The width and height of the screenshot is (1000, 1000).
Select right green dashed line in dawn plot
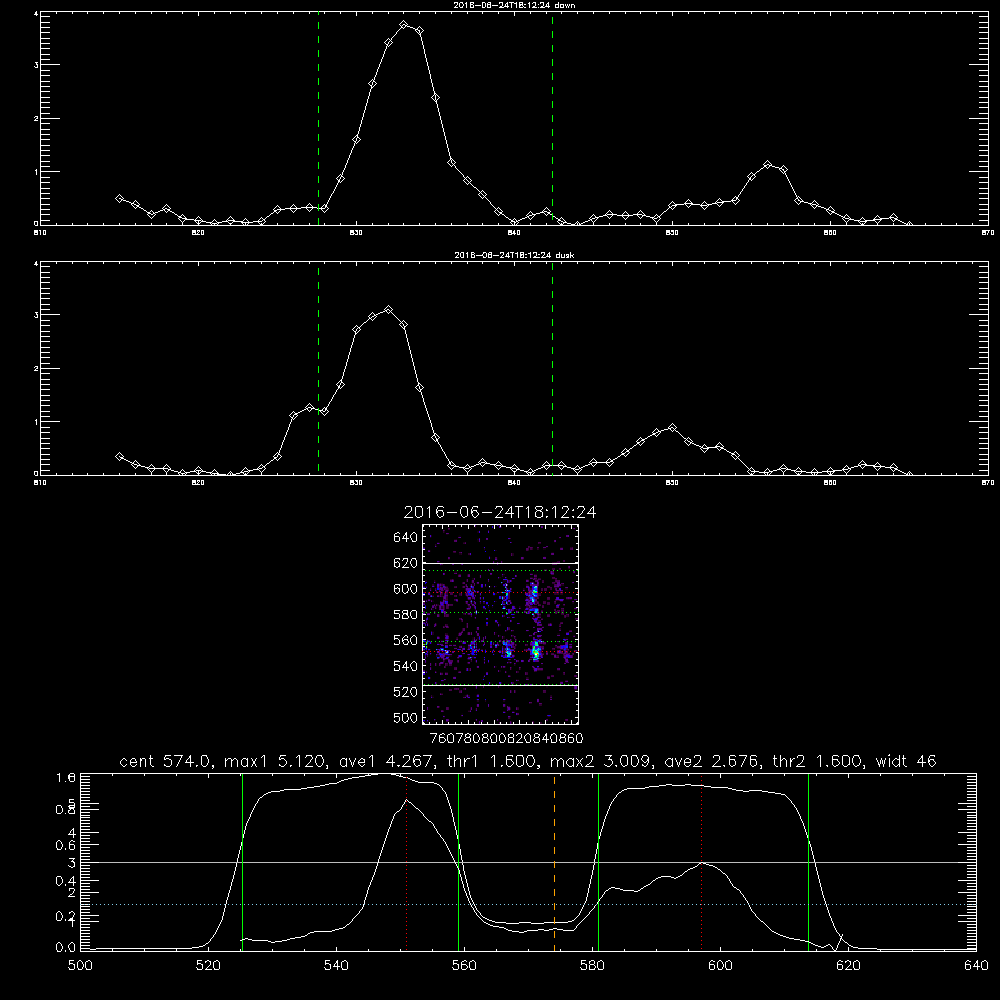tap(552, 119)
